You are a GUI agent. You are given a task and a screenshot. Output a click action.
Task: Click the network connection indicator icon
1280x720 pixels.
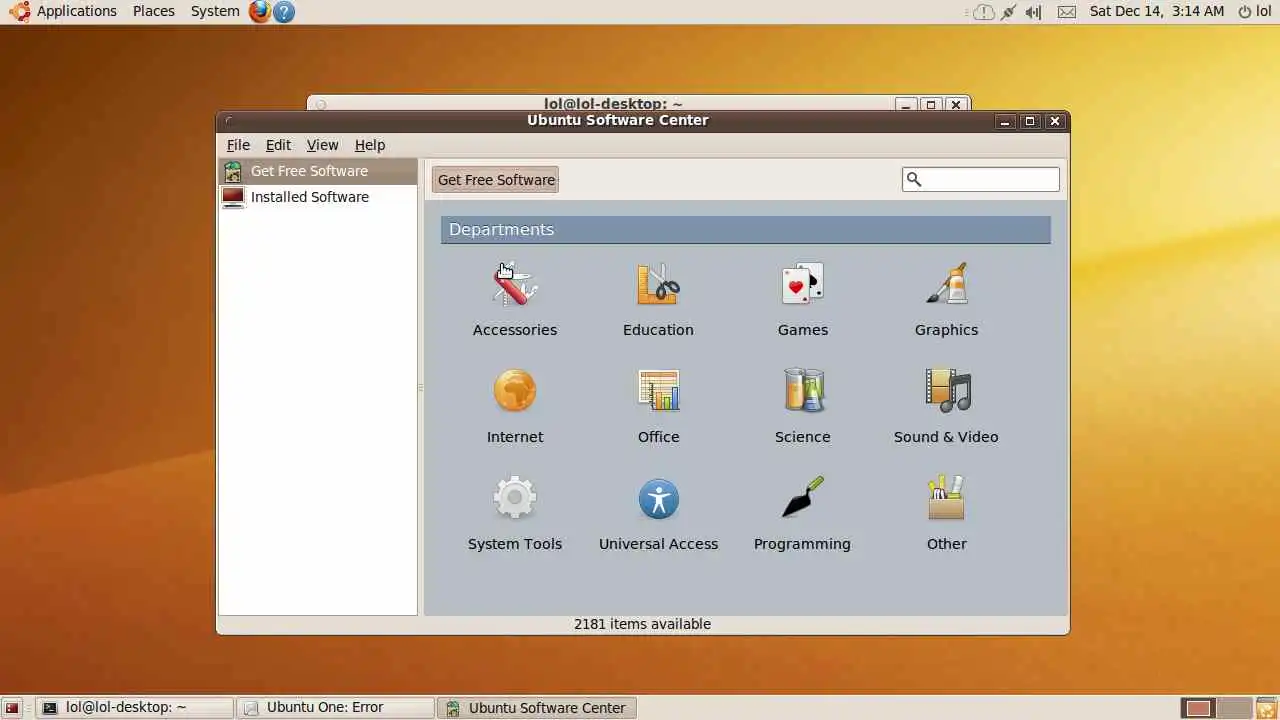pos(1008,12)
